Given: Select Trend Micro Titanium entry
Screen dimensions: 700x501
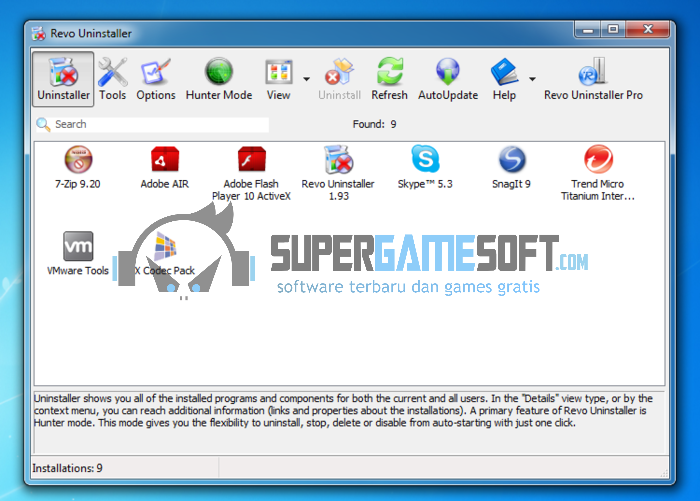Looking at the screenshot, I should tap(598, 173).
